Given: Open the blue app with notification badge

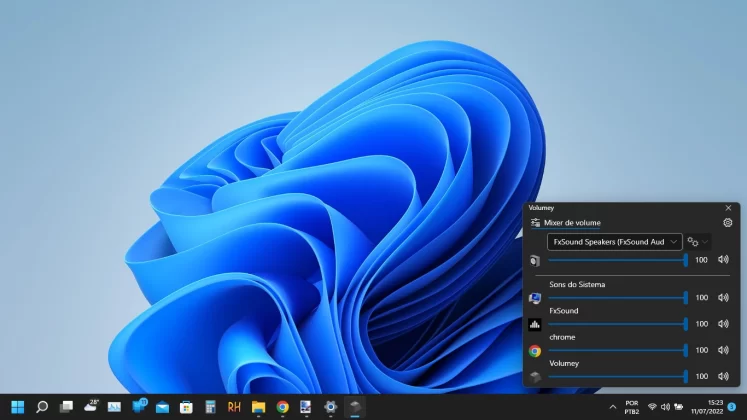Looking at the screenshot, I should tap(139, 406).
